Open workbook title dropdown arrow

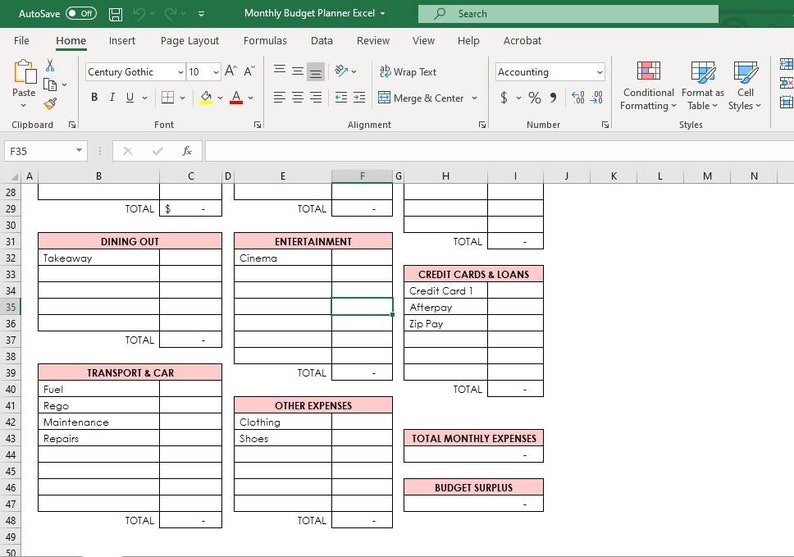(x=382, y=14)
